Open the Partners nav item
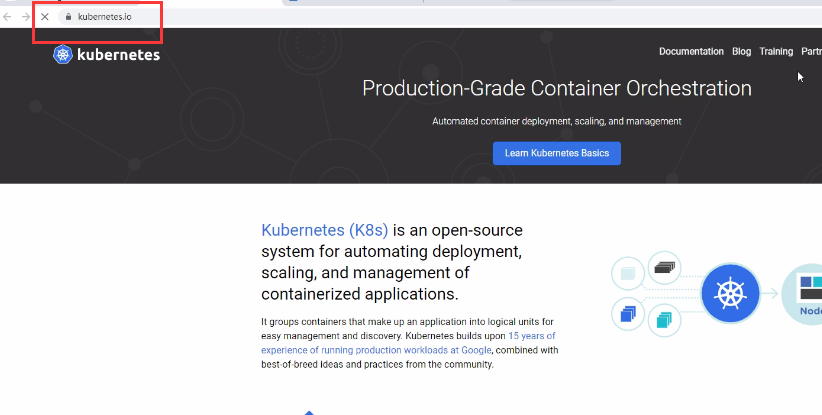This screenshot has height=415, width=822. 811,52
